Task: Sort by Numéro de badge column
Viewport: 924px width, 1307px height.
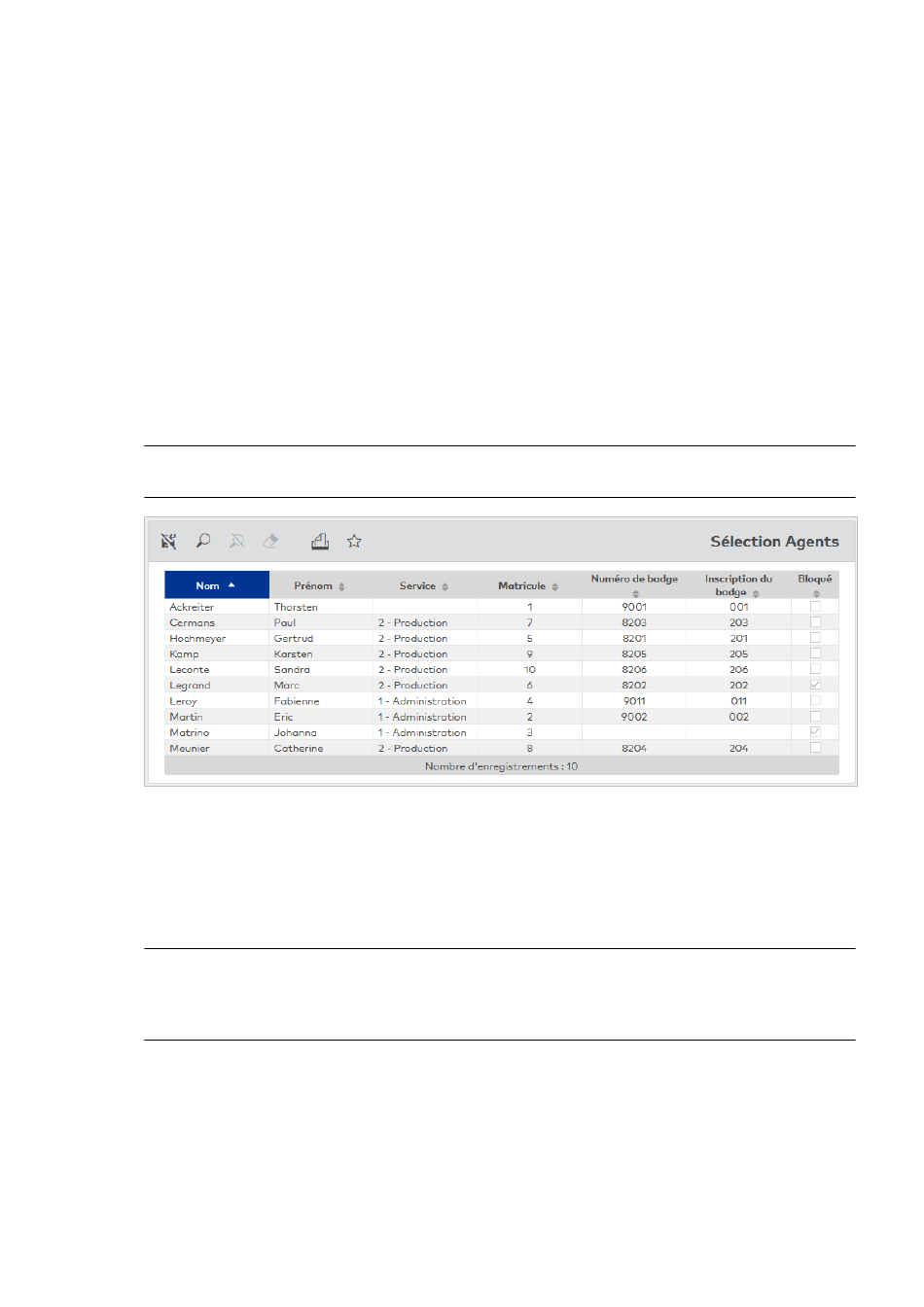Action: click(x=634, y=585)
